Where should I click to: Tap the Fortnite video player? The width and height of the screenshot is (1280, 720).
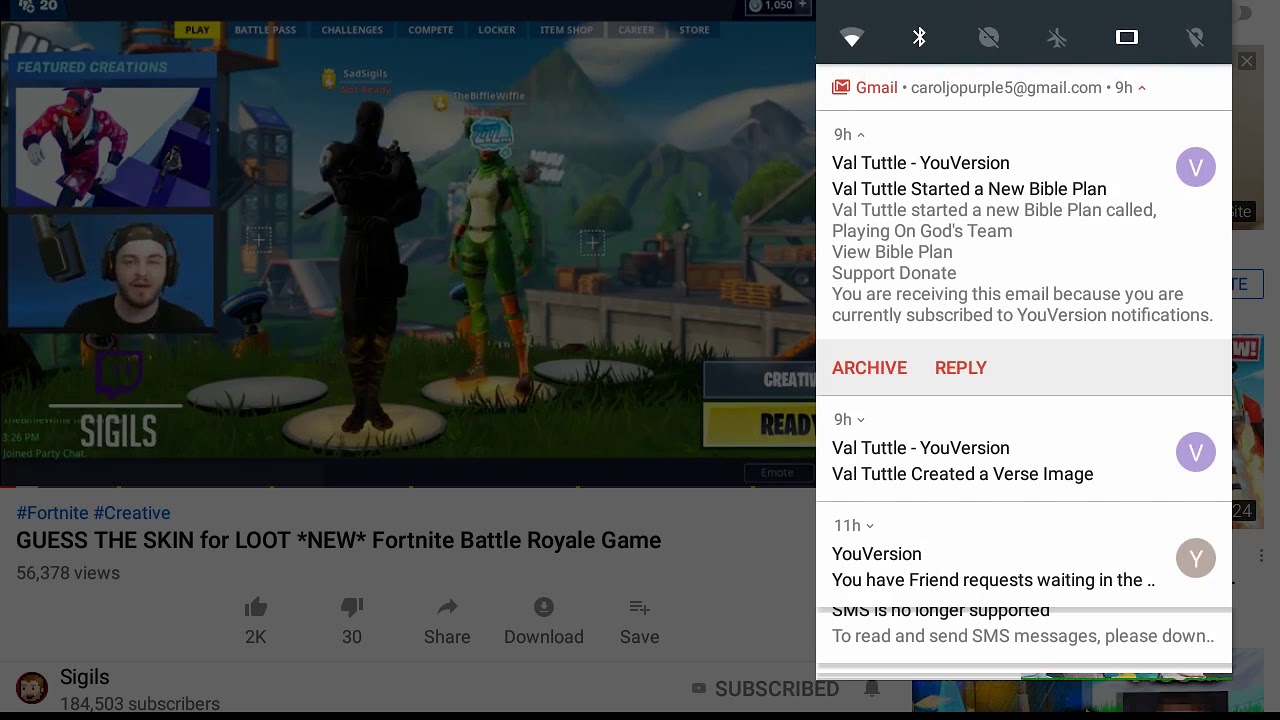pos(408,244)
